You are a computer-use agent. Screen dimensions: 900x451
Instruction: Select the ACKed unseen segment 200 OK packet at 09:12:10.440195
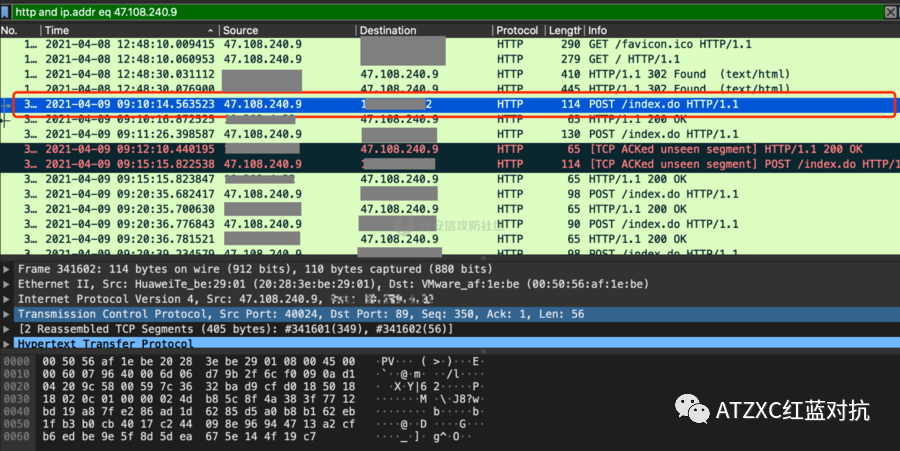[x=450, y=149]
